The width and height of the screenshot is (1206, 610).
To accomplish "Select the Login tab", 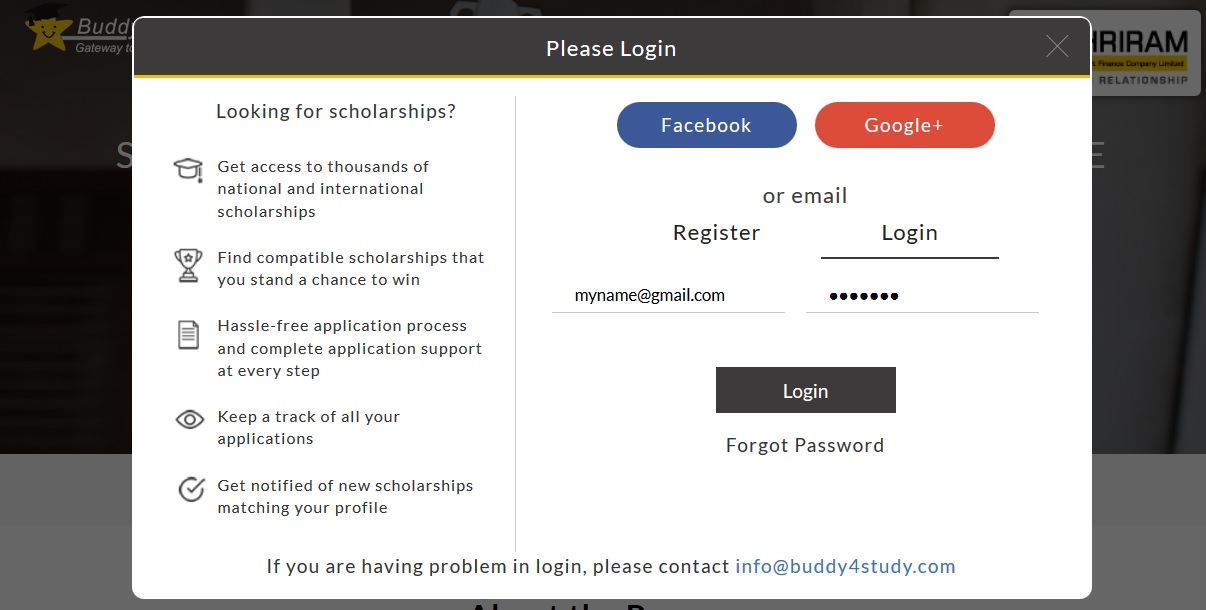I will (909, 233).
